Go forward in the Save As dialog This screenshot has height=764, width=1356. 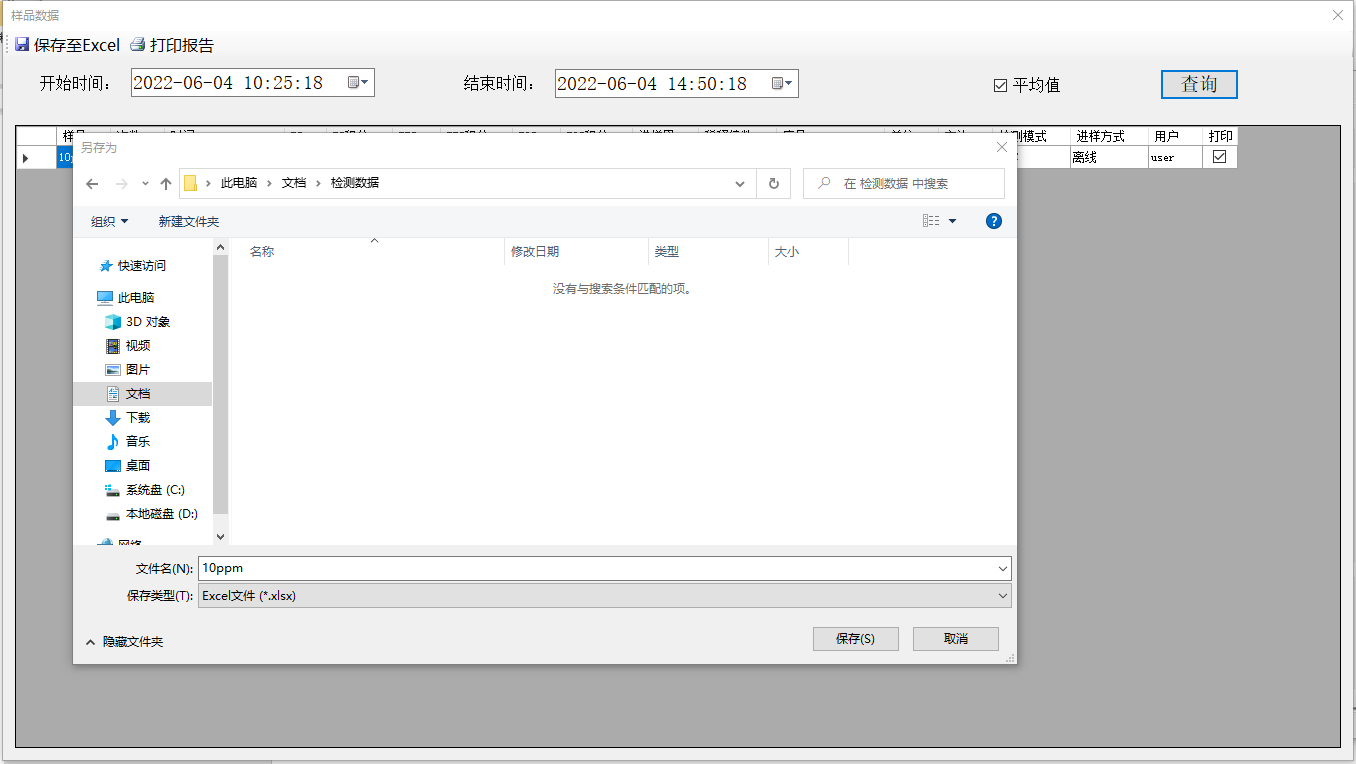point(122,184)
